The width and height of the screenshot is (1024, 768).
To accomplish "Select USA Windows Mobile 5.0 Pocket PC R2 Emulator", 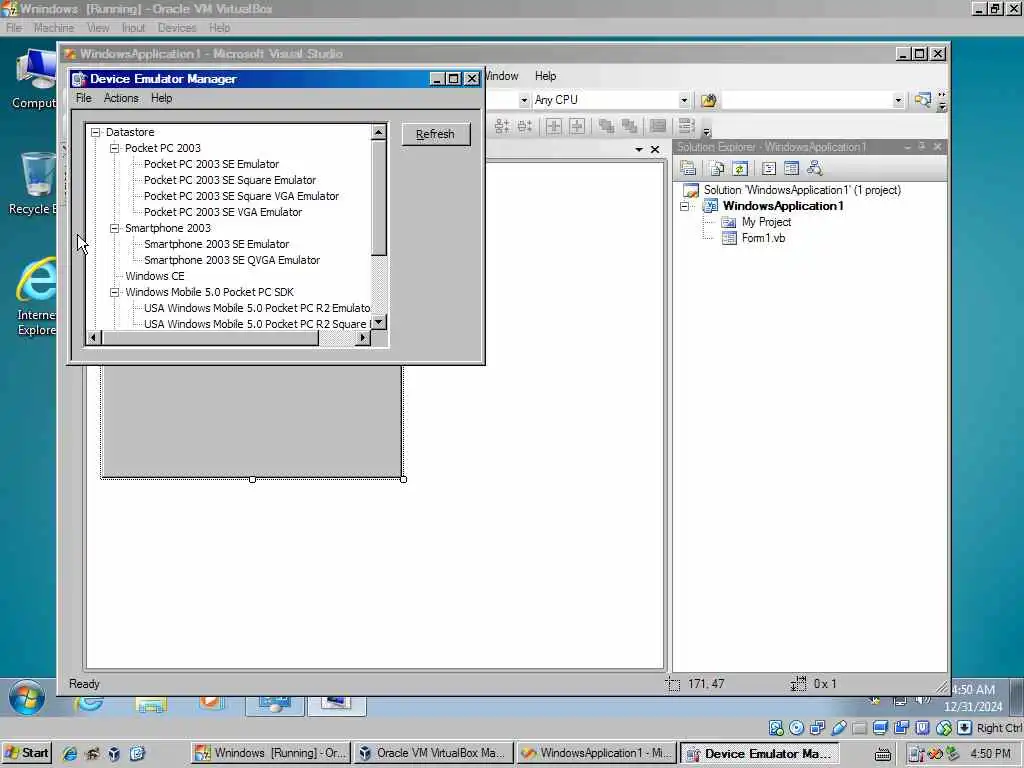I will tap(257, 308).
